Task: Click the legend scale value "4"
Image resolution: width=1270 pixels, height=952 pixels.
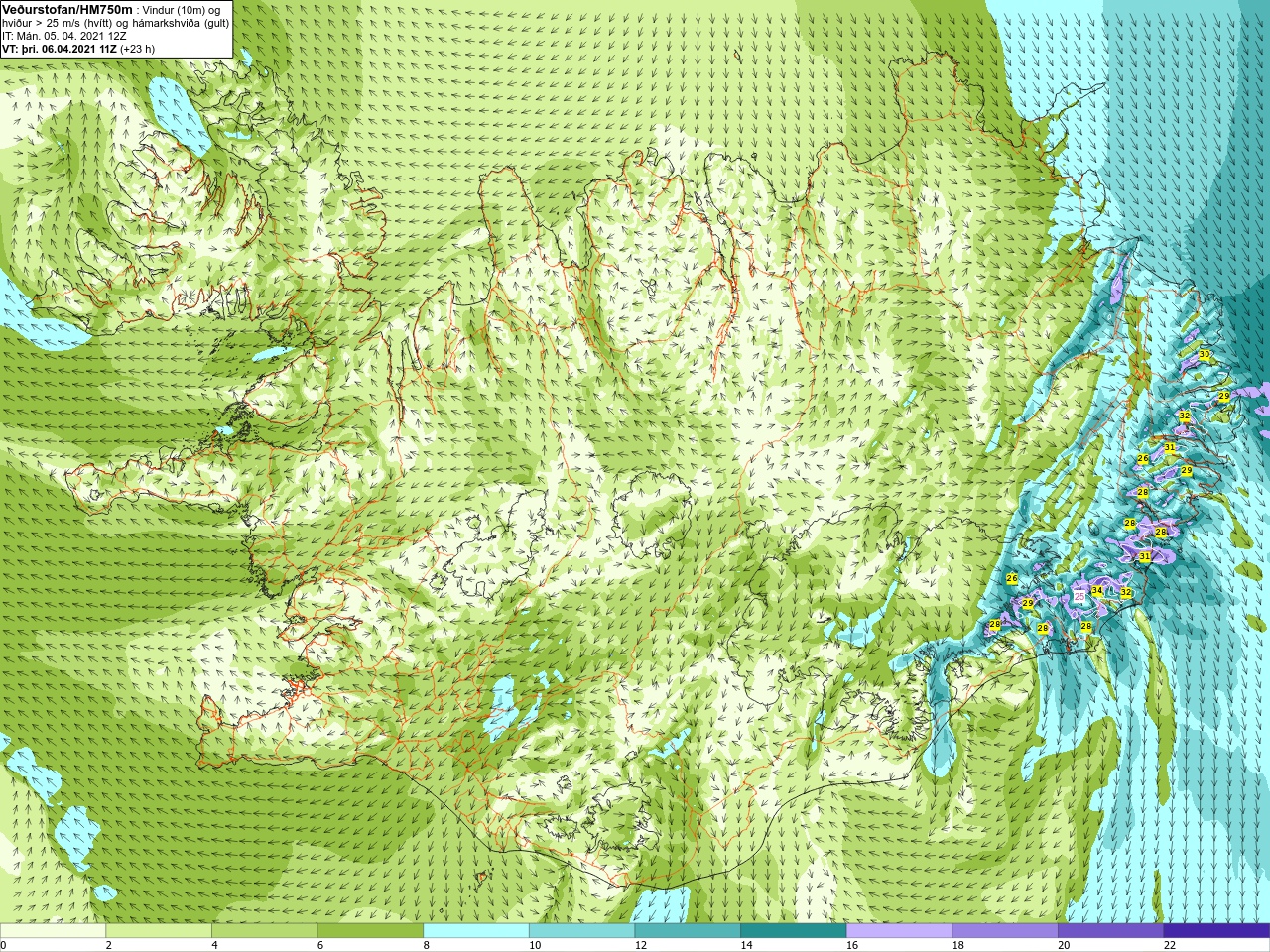Action: pos(214,945)
